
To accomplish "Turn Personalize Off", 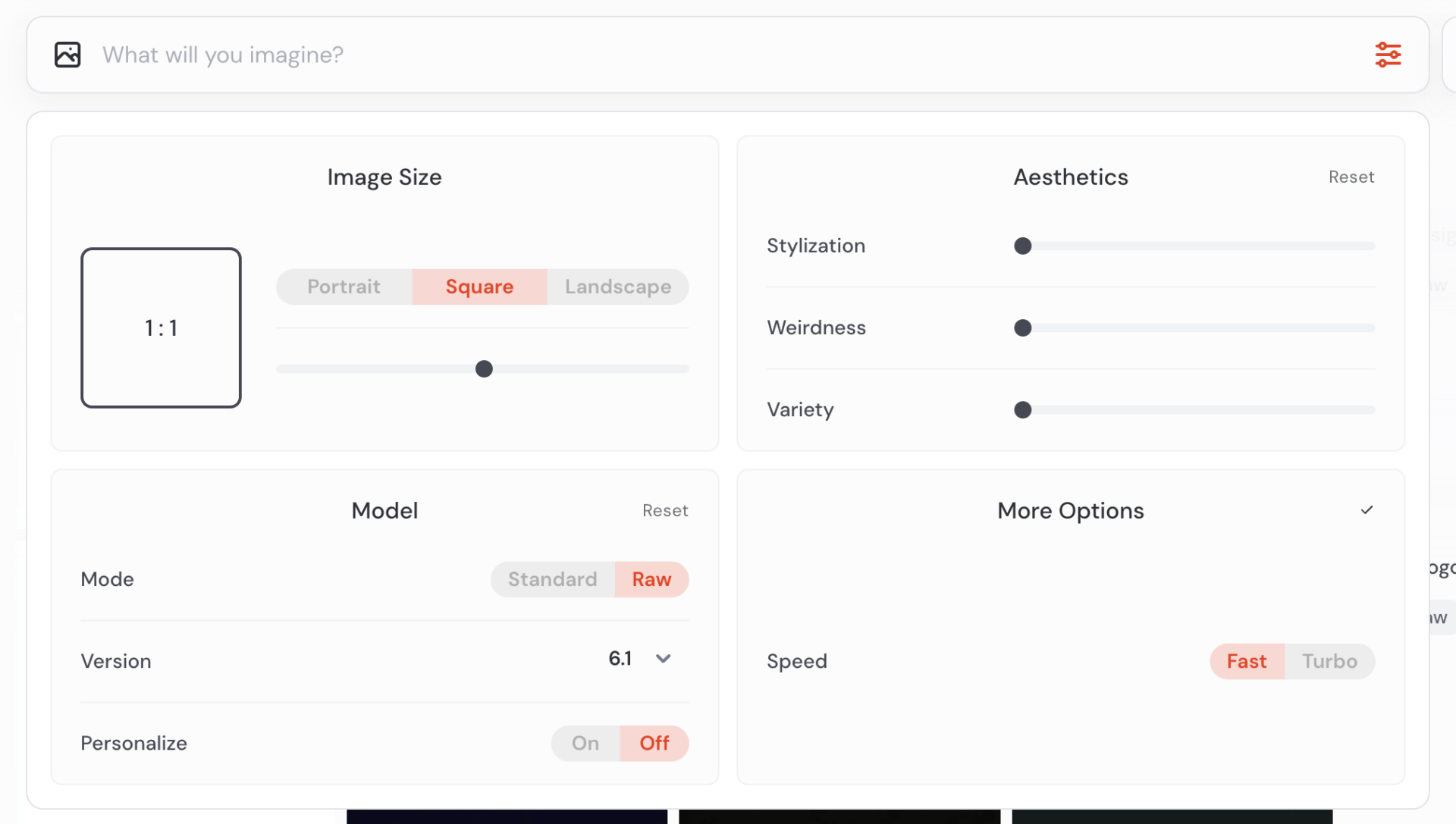I will pyautogui.click(x=654, y=743).
